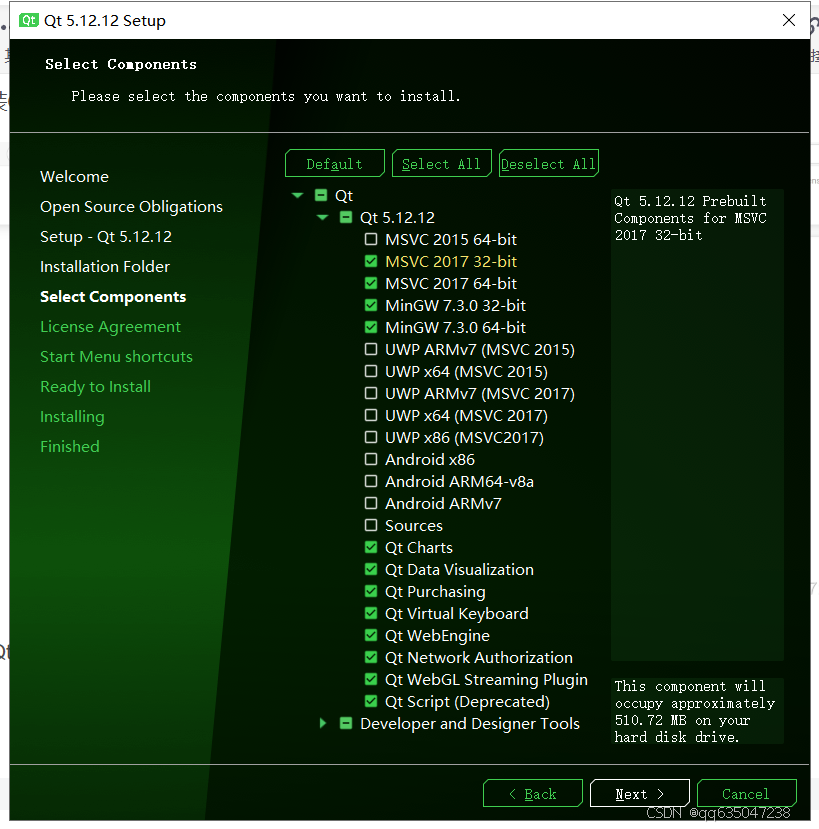The height and width of the screenshot is (829, 819).
Task: Click the Installing step in sidebar
Action: [72, 417]
